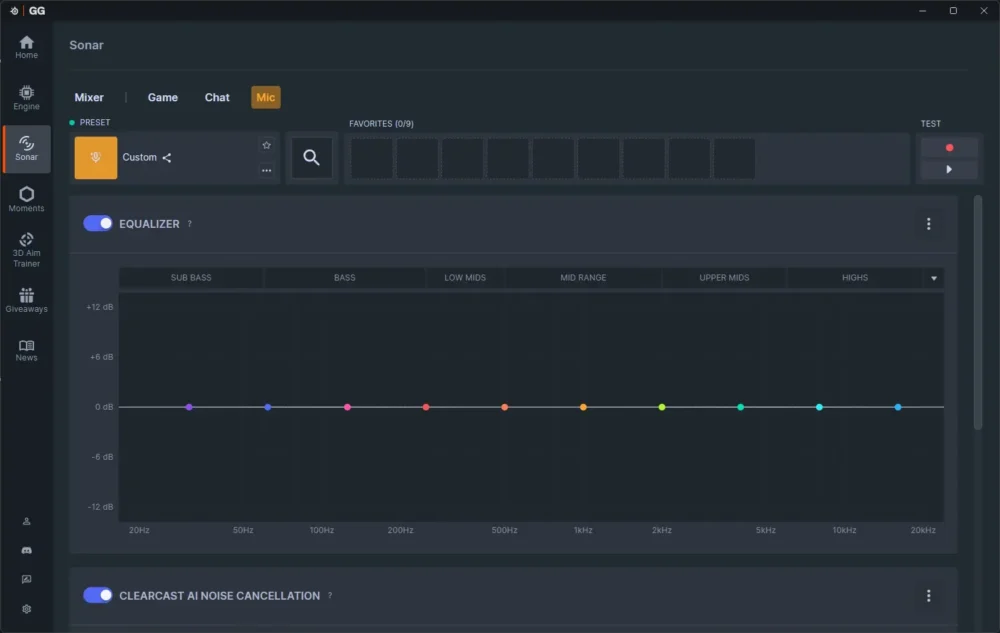Viewport: 1000px width, 633px height.
Task: Click the first empty favorites slot
Action: coord(372,158)
